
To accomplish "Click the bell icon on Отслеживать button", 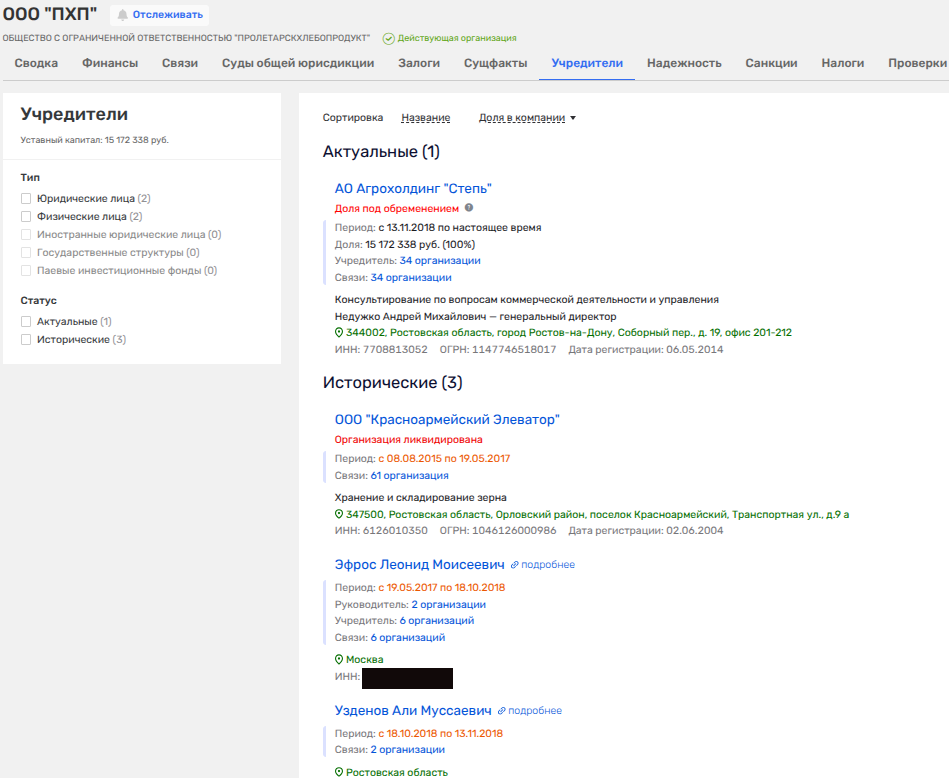I will tap(123, 15).
